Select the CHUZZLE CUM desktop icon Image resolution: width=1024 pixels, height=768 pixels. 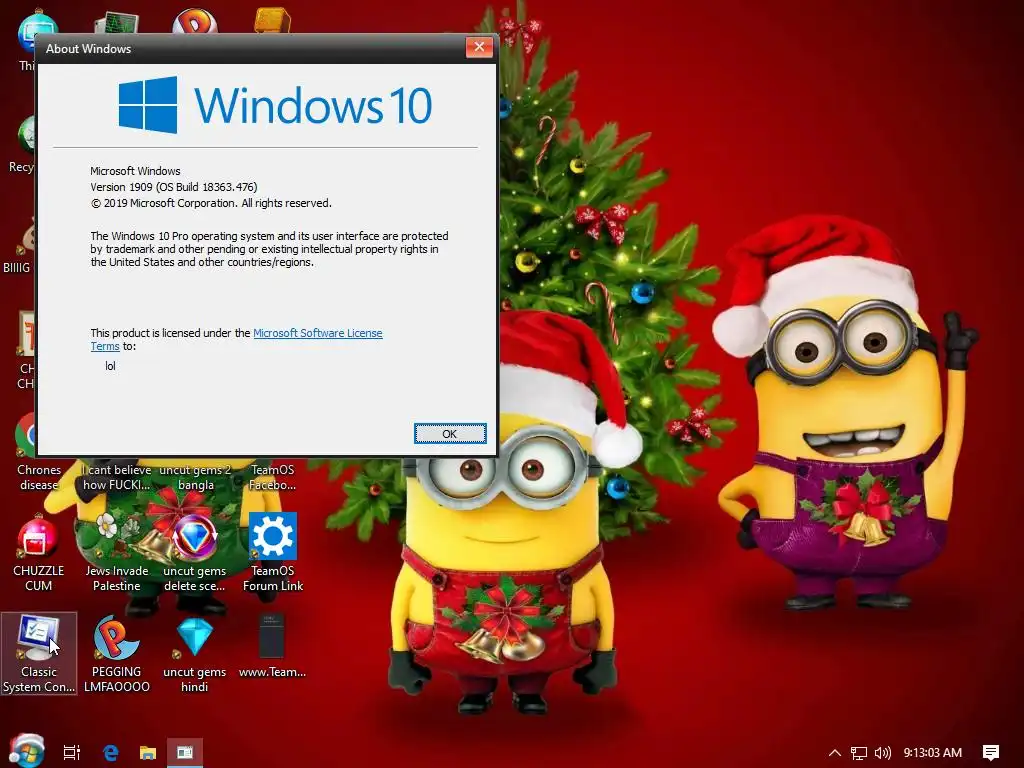(x=39, y=553)
